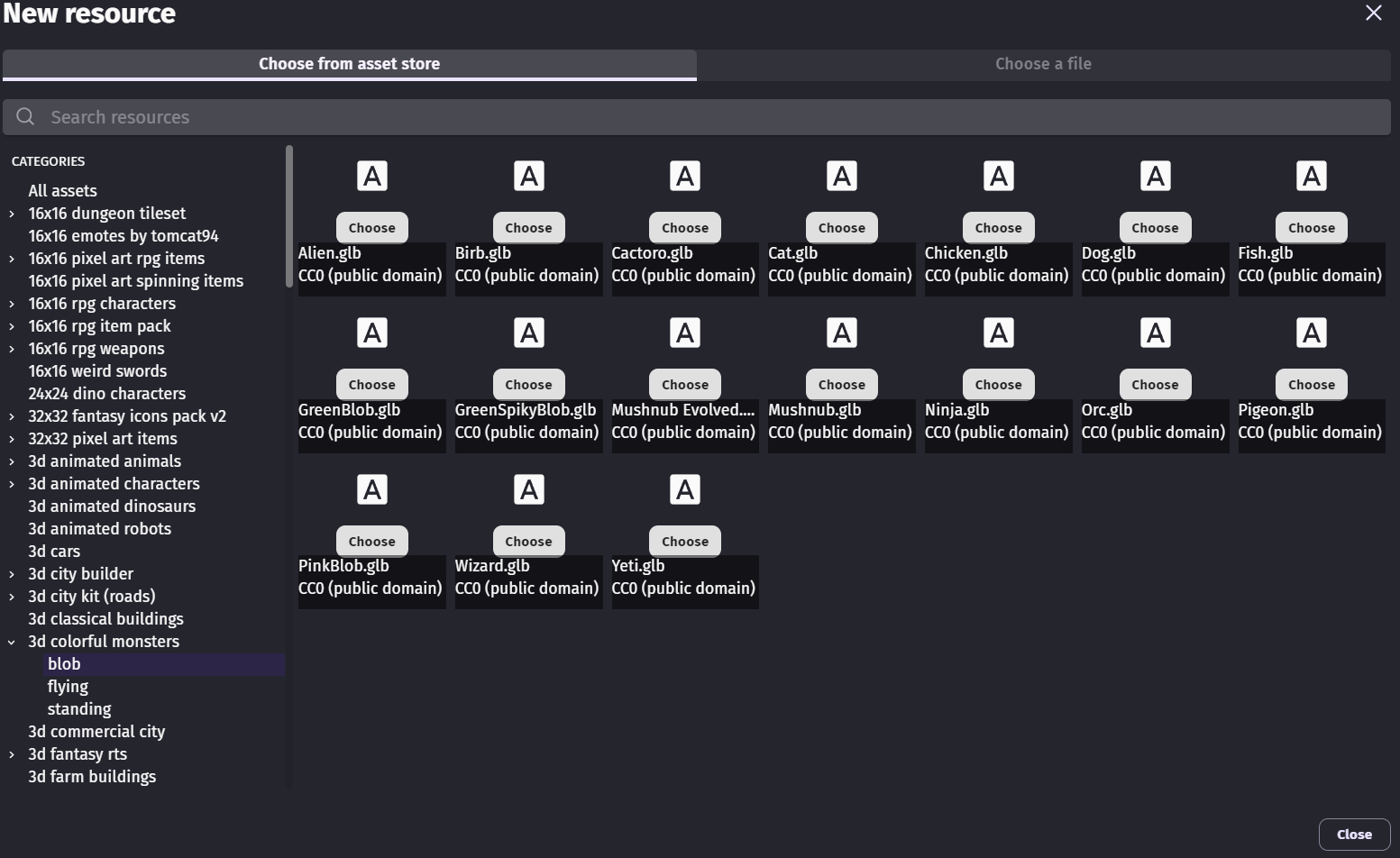Select 3d animated robots category
Image resolution: width=1400 pixels, height=858 pixels.
coord(99,529)
